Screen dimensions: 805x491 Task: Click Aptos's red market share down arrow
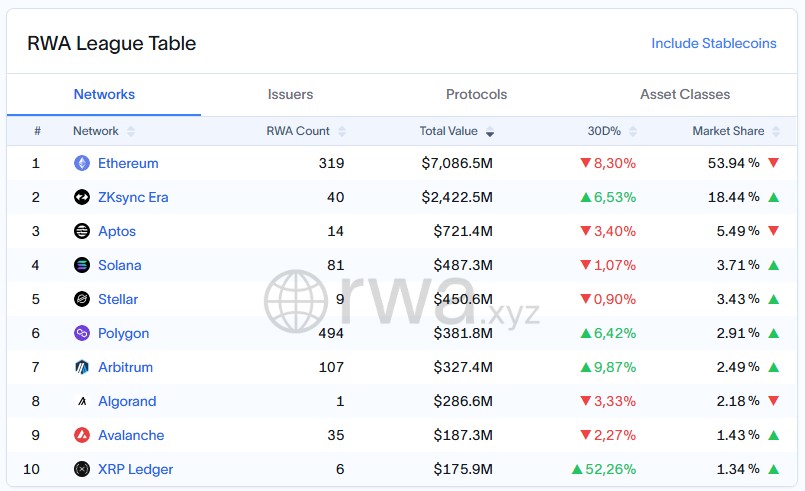(774, 231)
